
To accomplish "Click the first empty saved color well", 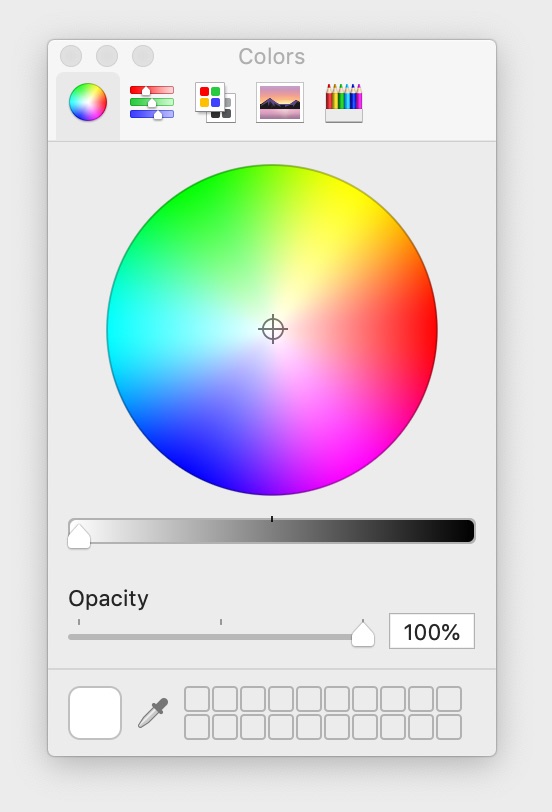I will pos(197,699).
